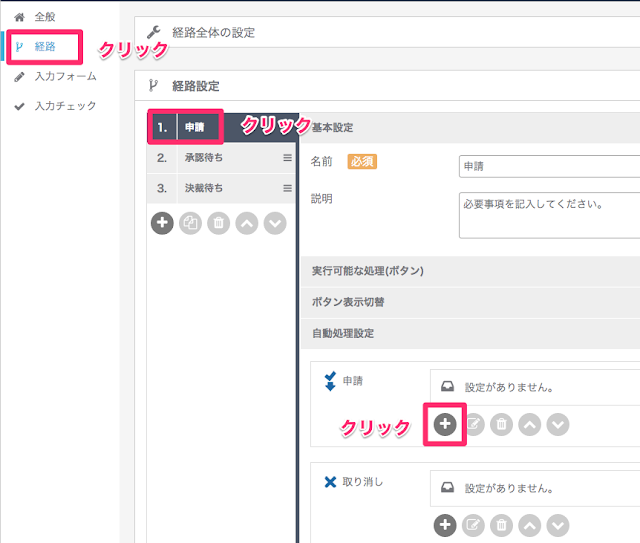Expand the 実行可能な処理(ボタン) section
The width and height of the screenshot is (640, 543).
tap(470, 271)
